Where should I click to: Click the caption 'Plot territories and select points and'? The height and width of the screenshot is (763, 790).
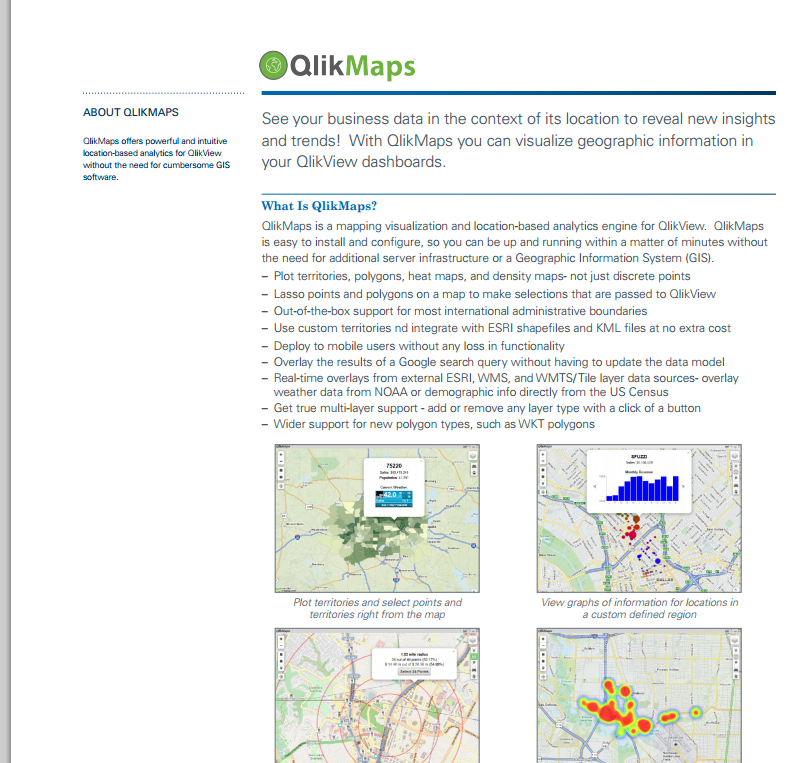click(377, 603)
